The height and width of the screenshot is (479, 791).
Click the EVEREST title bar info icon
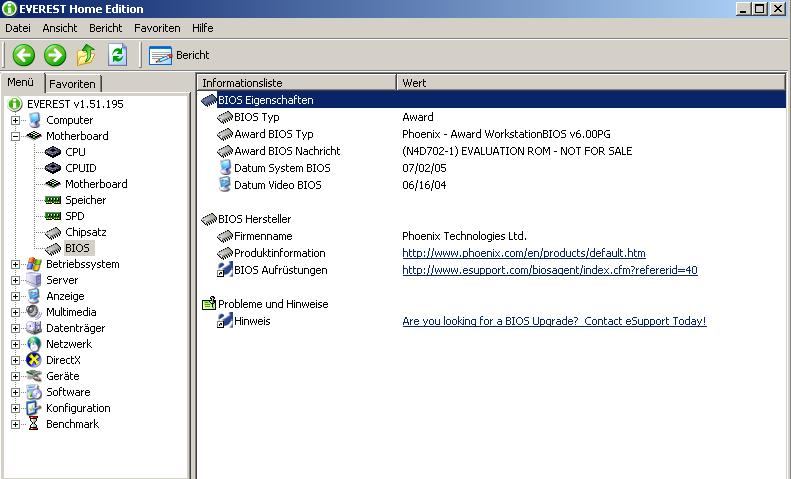coord(9,9)
